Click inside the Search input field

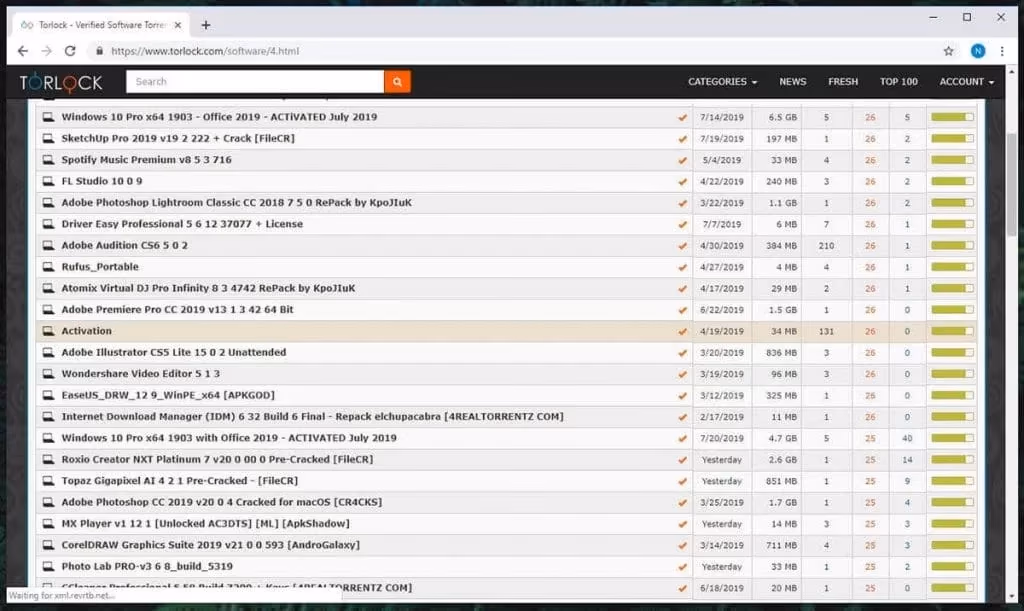pyautogui.click(x=255, y=82)
